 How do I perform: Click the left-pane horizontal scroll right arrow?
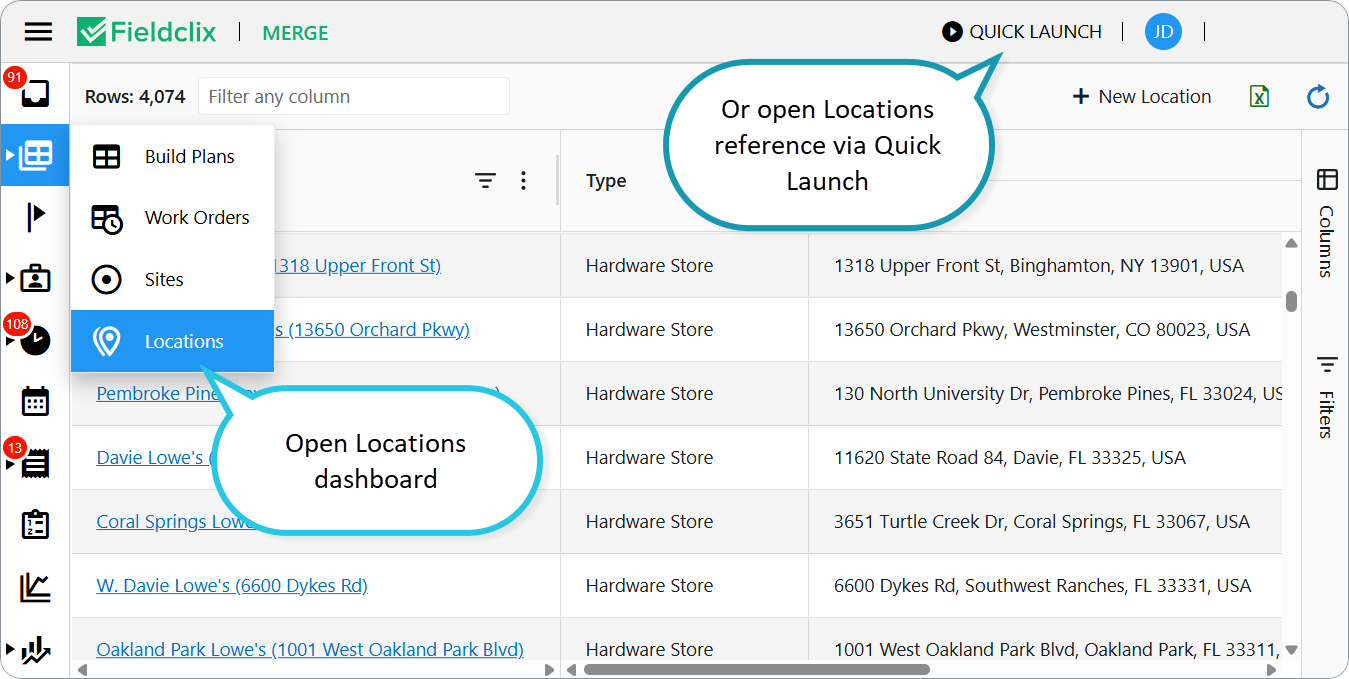pos(548,670)
